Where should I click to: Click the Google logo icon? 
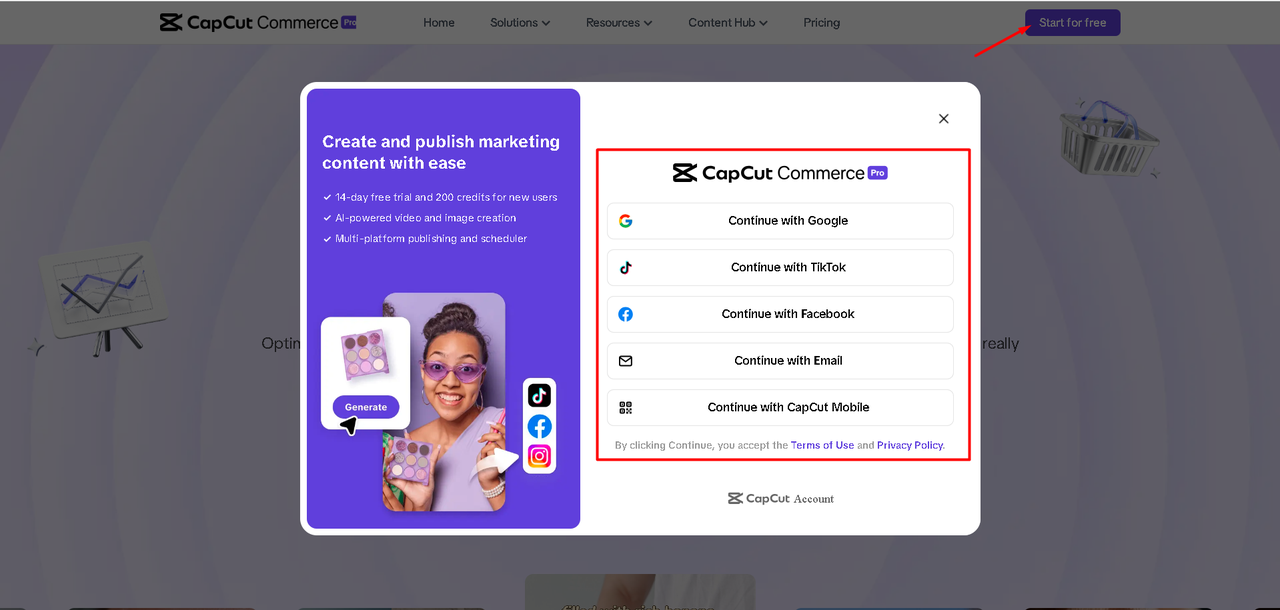click(625, 221)
